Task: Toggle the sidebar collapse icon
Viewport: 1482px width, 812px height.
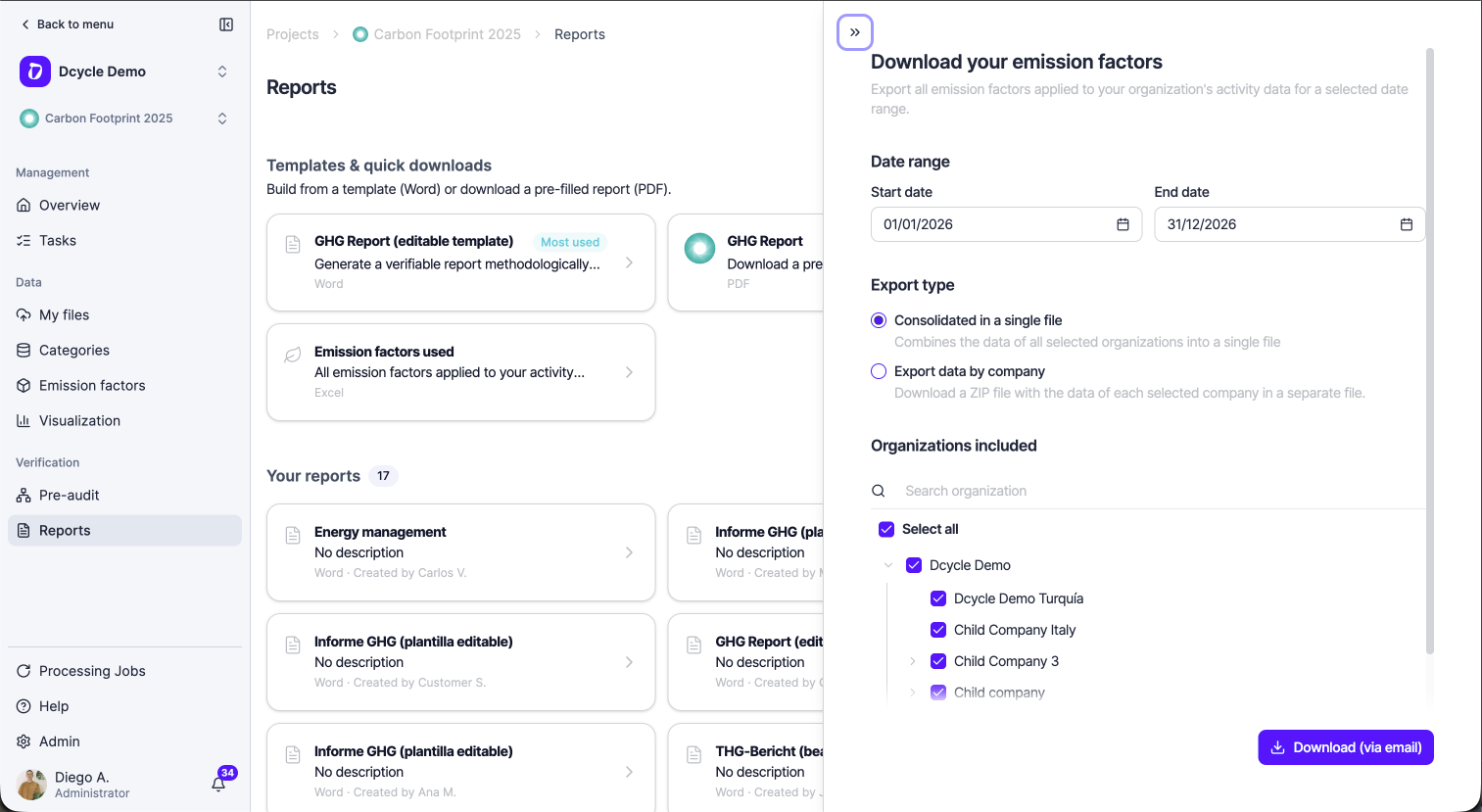Action: click(x=226, y=24)
